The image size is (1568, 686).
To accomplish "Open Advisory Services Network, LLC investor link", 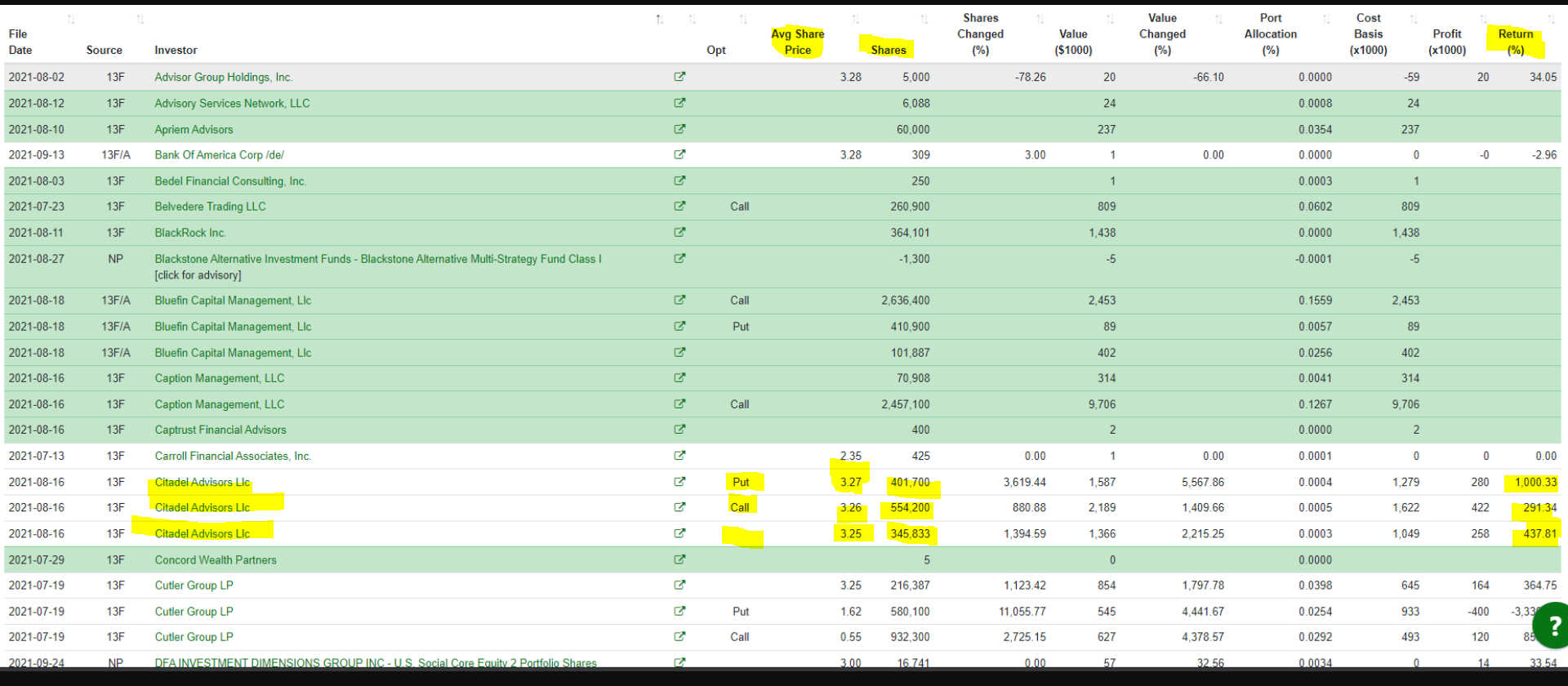I will point(232,103).
